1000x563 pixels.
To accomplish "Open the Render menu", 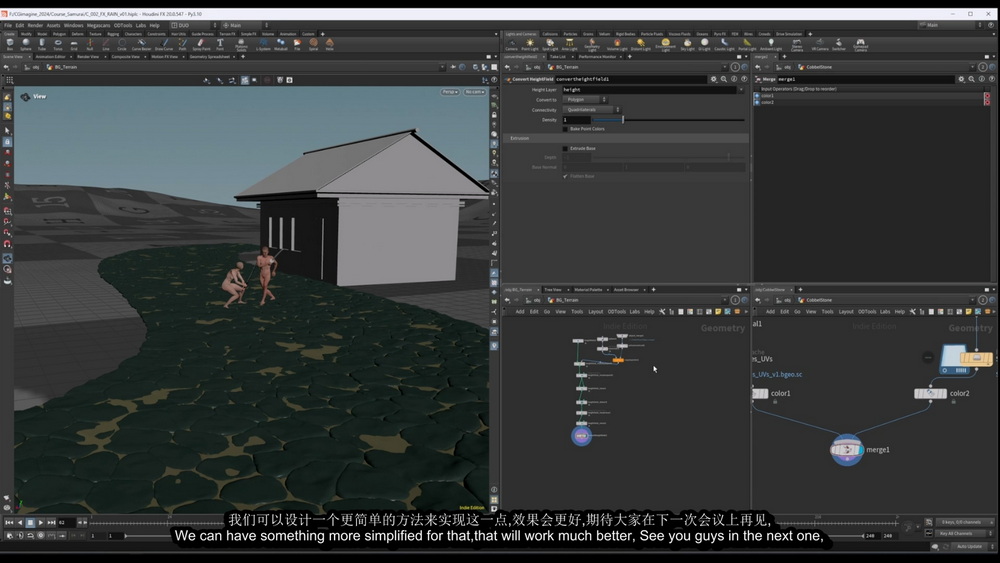I will [35, 26].
